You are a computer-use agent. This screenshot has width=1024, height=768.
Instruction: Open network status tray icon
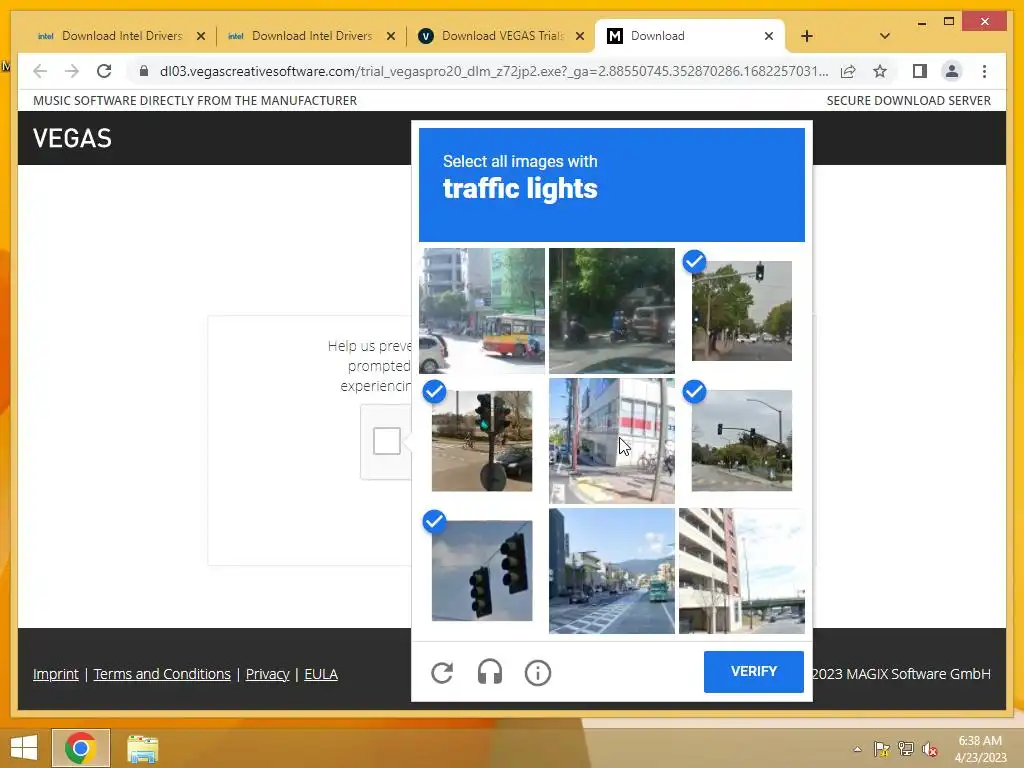(x=906, y=749)
